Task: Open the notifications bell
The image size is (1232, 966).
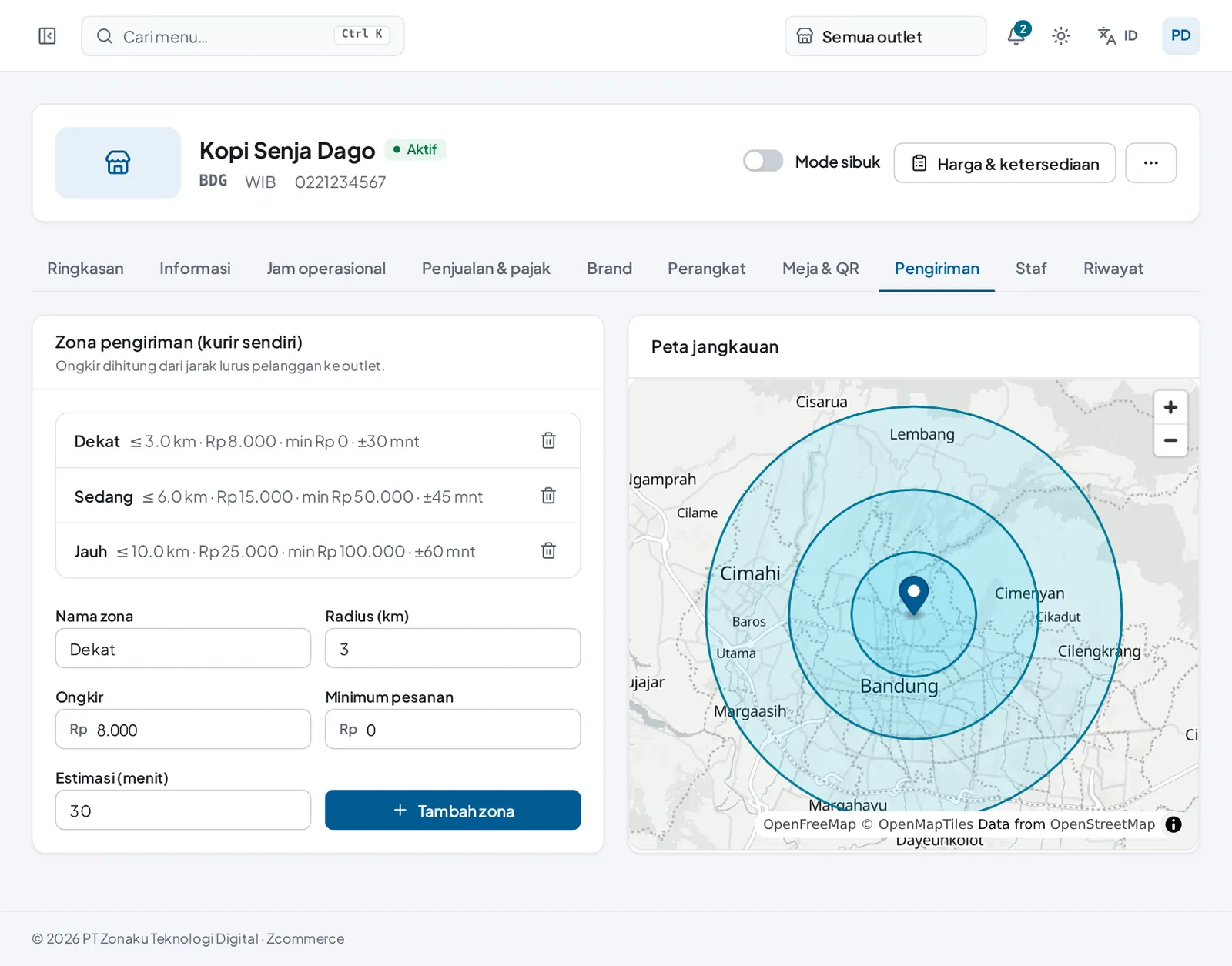Action: click(x=1017, y=35)
